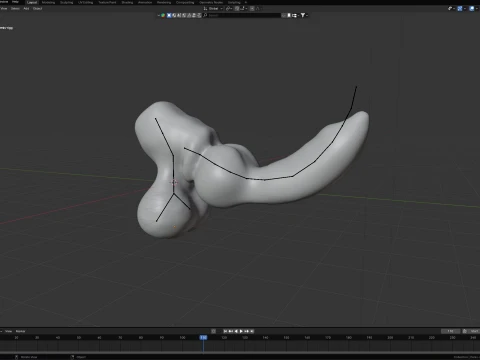This screenshot has height=360, width=480.
Task: Click frame 140 on the timeline ruler
Action: [x=265, y=338]
